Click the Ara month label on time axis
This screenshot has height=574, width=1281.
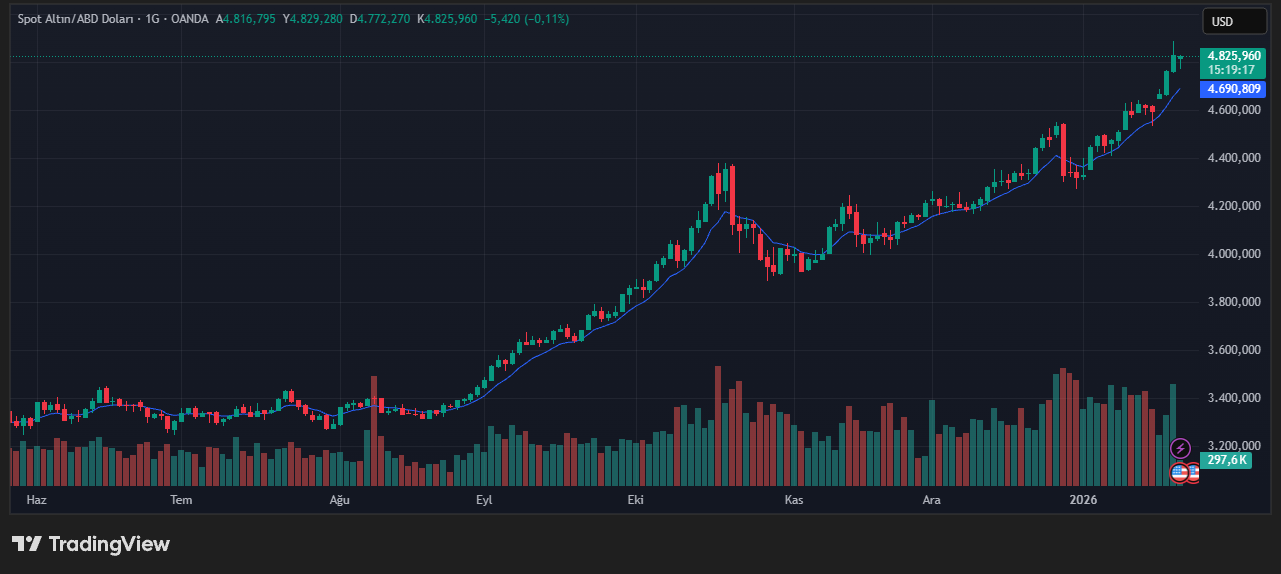[931, 499]
